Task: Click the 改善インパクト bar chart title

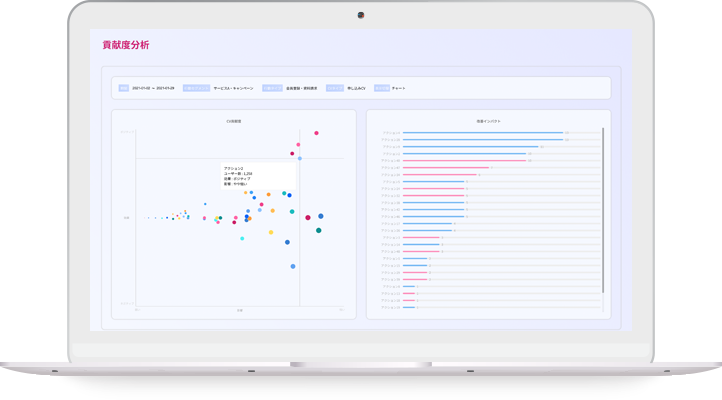Action: tap(488, 122)
